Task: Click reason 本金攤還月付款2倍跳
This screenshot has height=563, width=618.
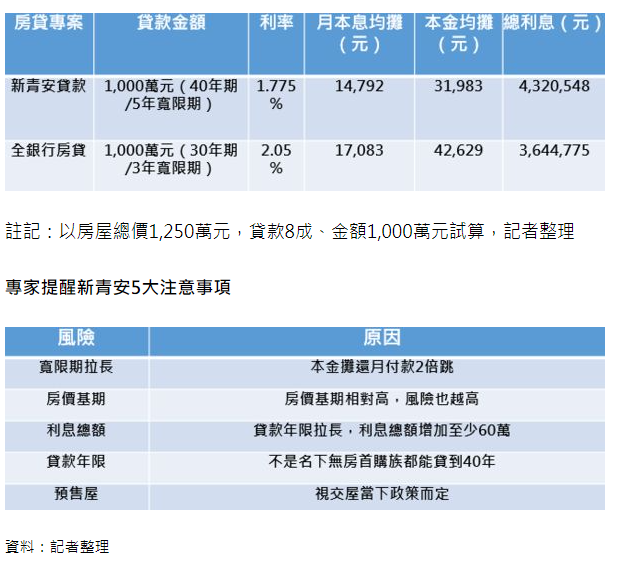Action: [382, 367]
